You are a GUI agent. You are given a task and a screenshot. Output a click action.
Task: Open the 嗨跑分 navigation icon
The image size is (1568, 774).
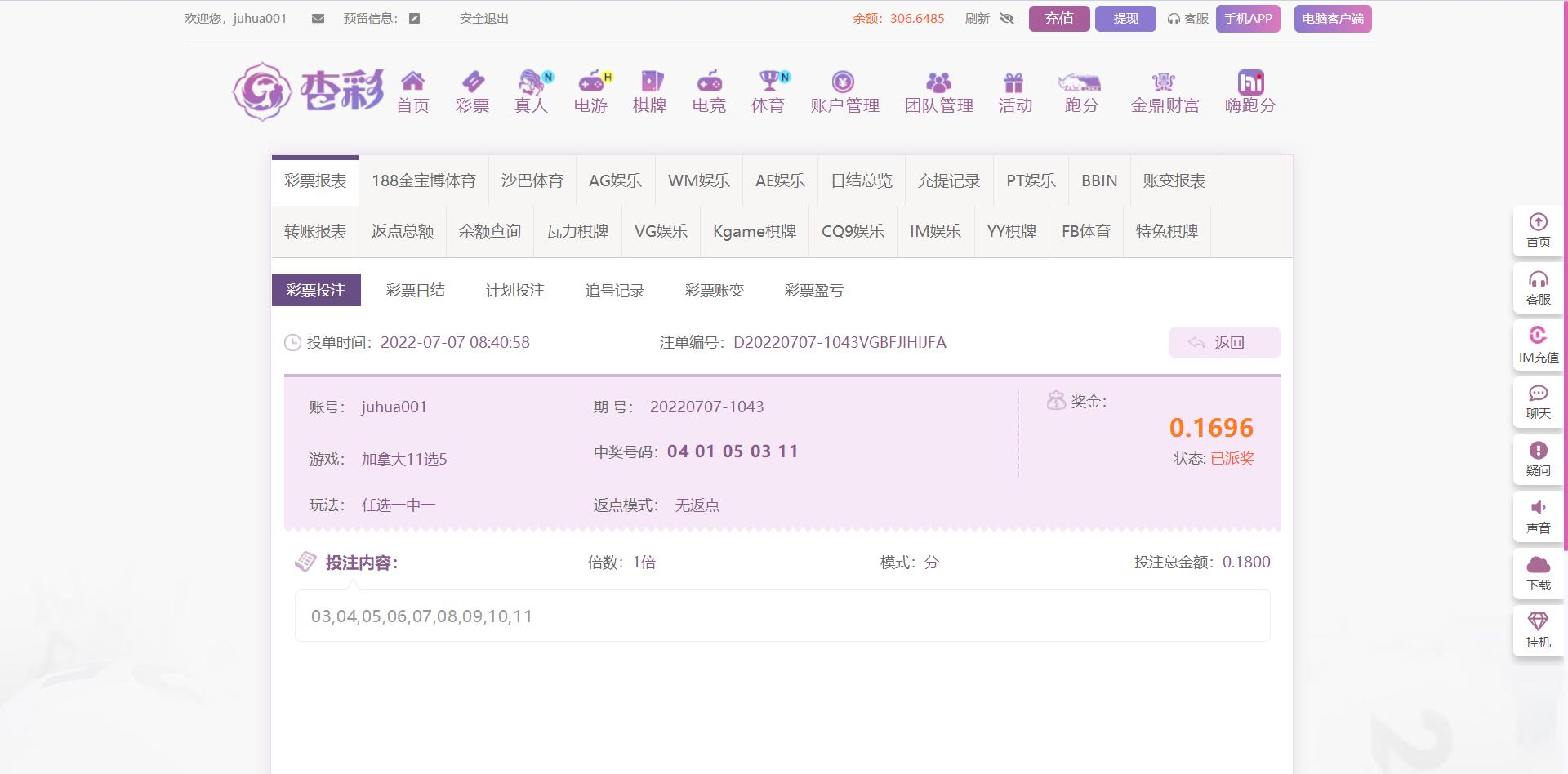(x=1248, y=91)
